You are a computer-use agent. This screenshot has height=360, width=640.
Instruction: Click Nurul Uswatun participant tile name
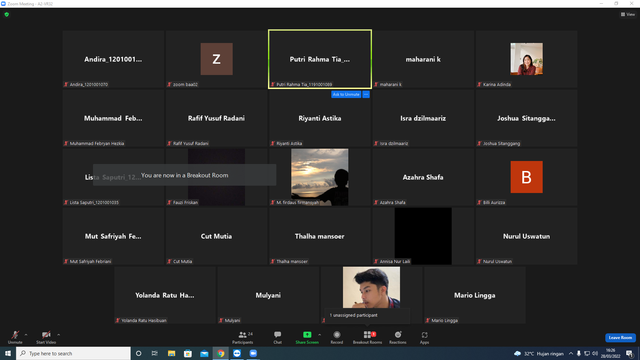point(526,236)
